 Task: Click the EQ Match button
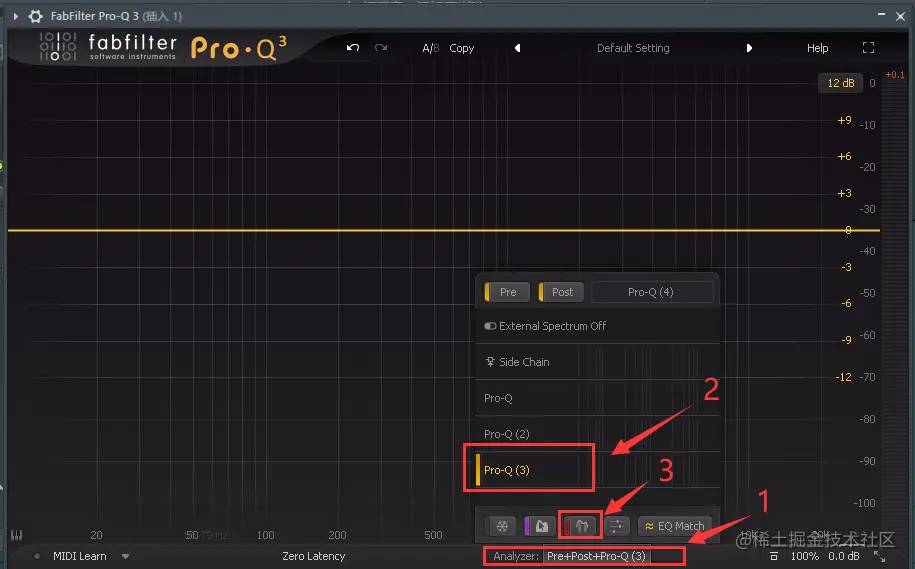click(675, 526)
